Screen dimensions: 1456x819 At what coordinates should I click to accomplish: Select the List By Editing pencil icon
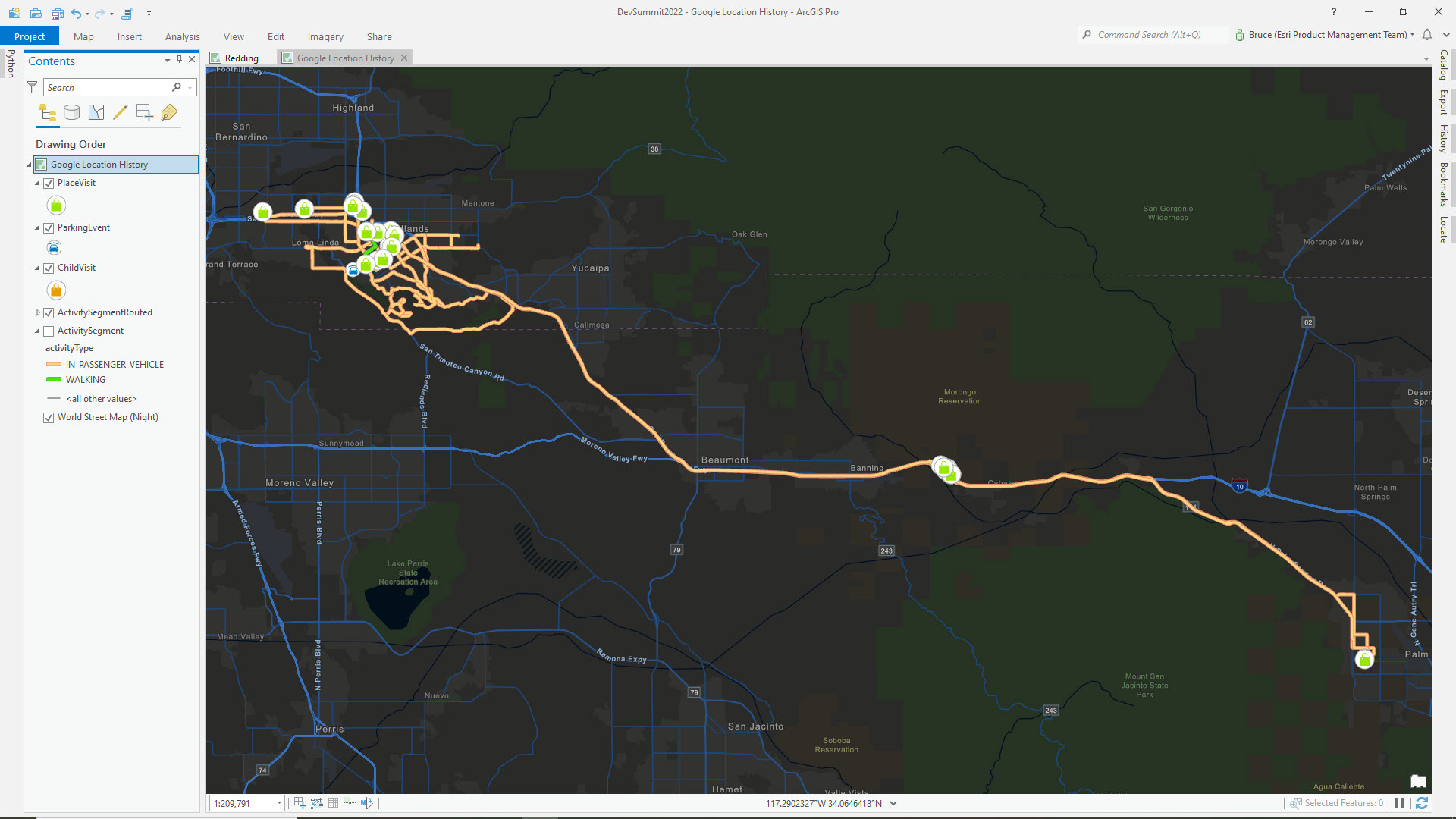(121, 112)
